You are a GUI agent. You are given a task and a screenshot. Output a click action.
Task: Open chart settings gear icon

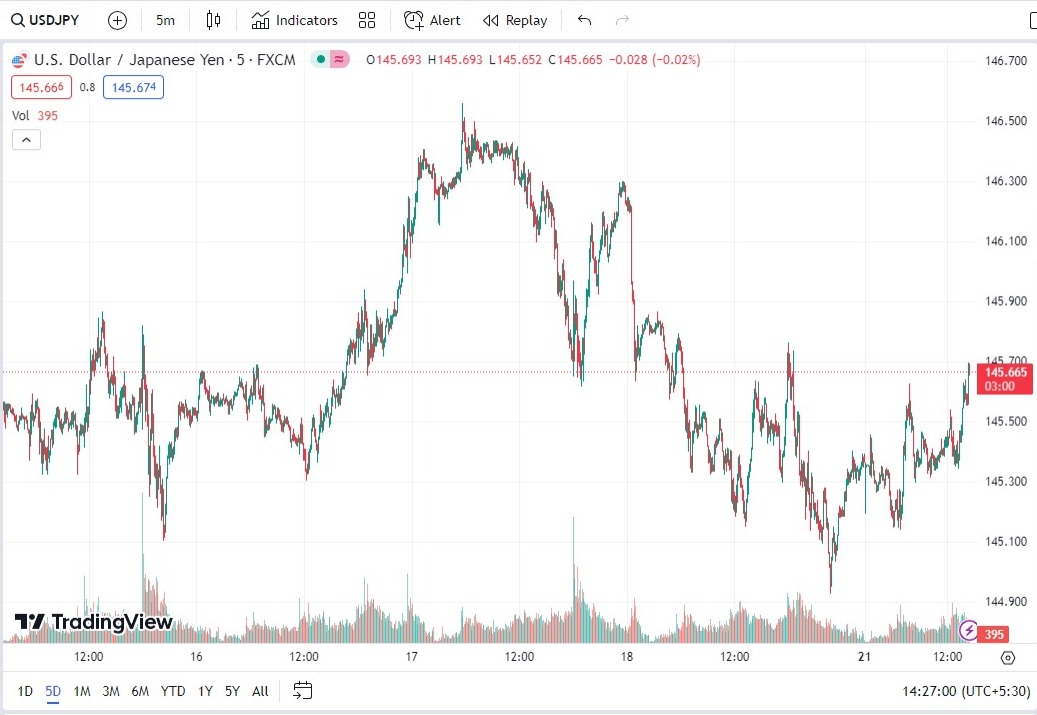tap(1007, 657)
